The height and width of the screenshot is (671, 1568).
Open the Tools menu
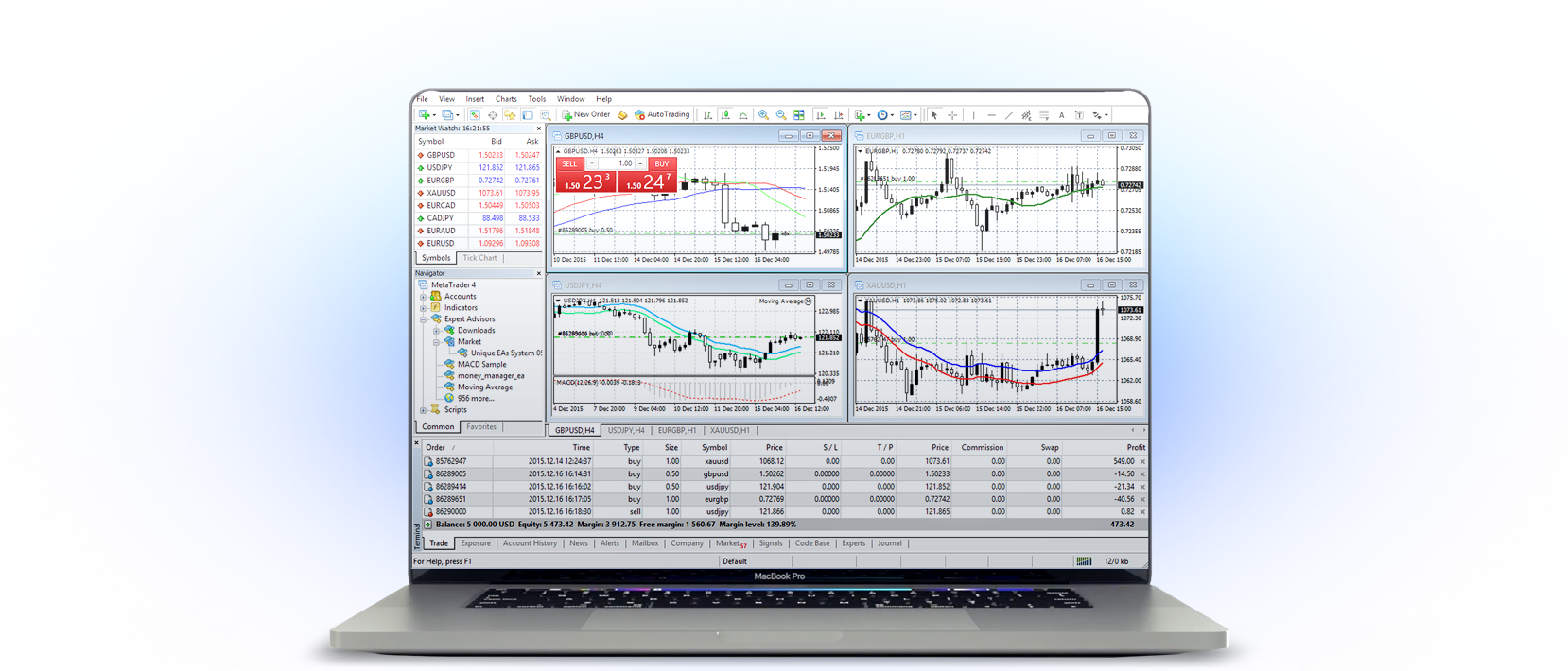537,99
